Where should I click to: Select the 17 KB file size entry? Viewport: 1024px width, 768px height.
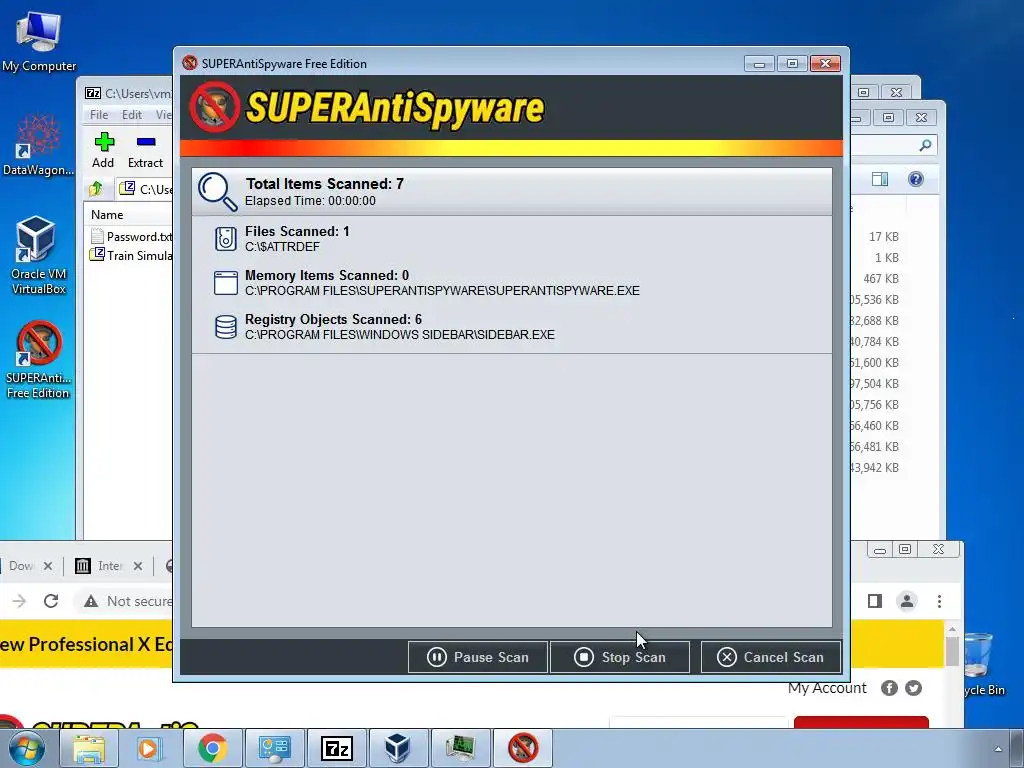pyautogui.click(x=884, y=236)
